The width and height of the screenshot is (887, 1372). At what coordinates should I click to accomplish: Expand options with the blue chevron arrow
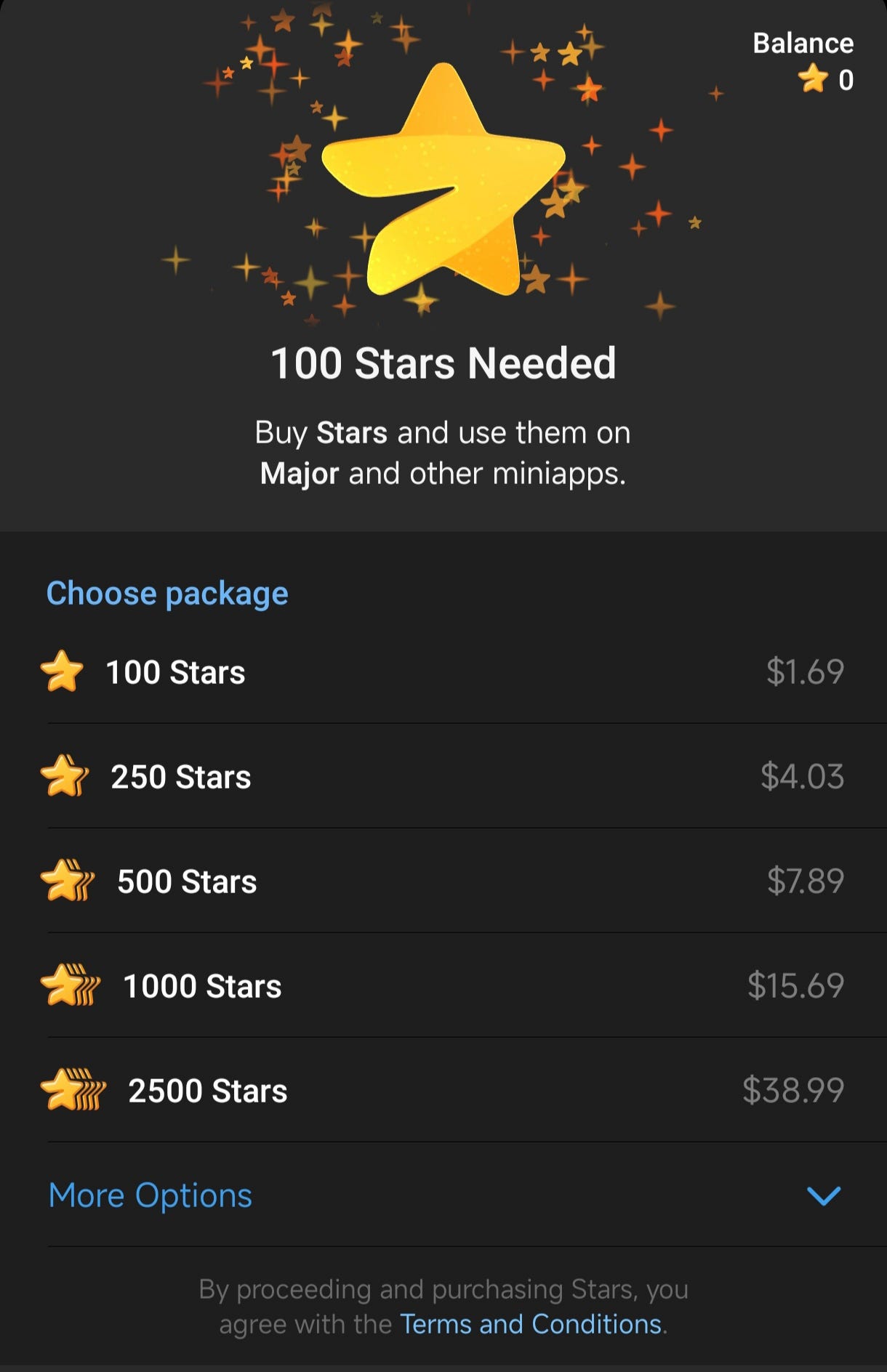[824, 1195]
